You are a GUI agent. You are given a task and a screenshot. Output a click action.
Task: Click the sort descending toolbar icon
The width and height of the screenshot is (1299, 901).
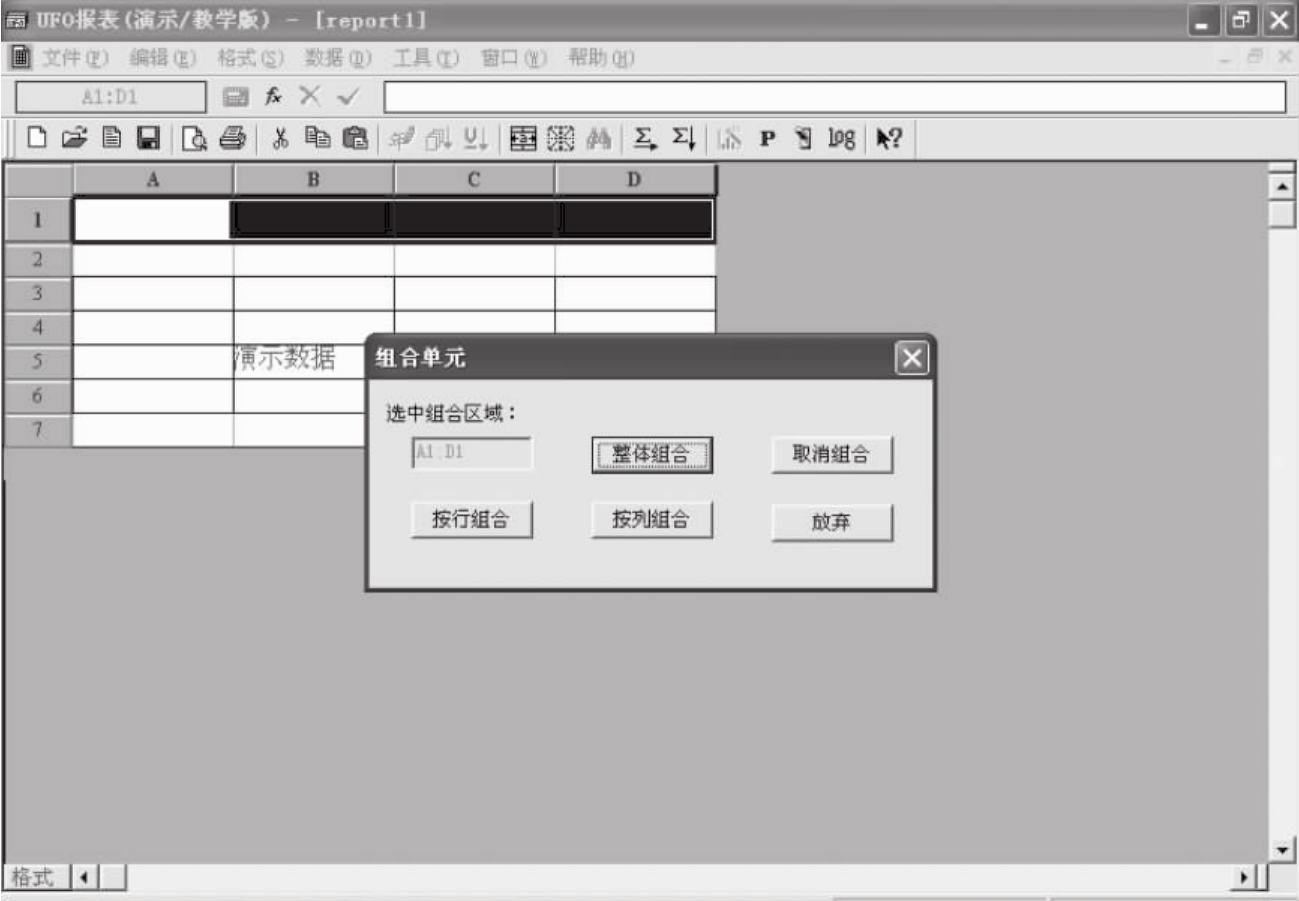click(x=475, y=139)
